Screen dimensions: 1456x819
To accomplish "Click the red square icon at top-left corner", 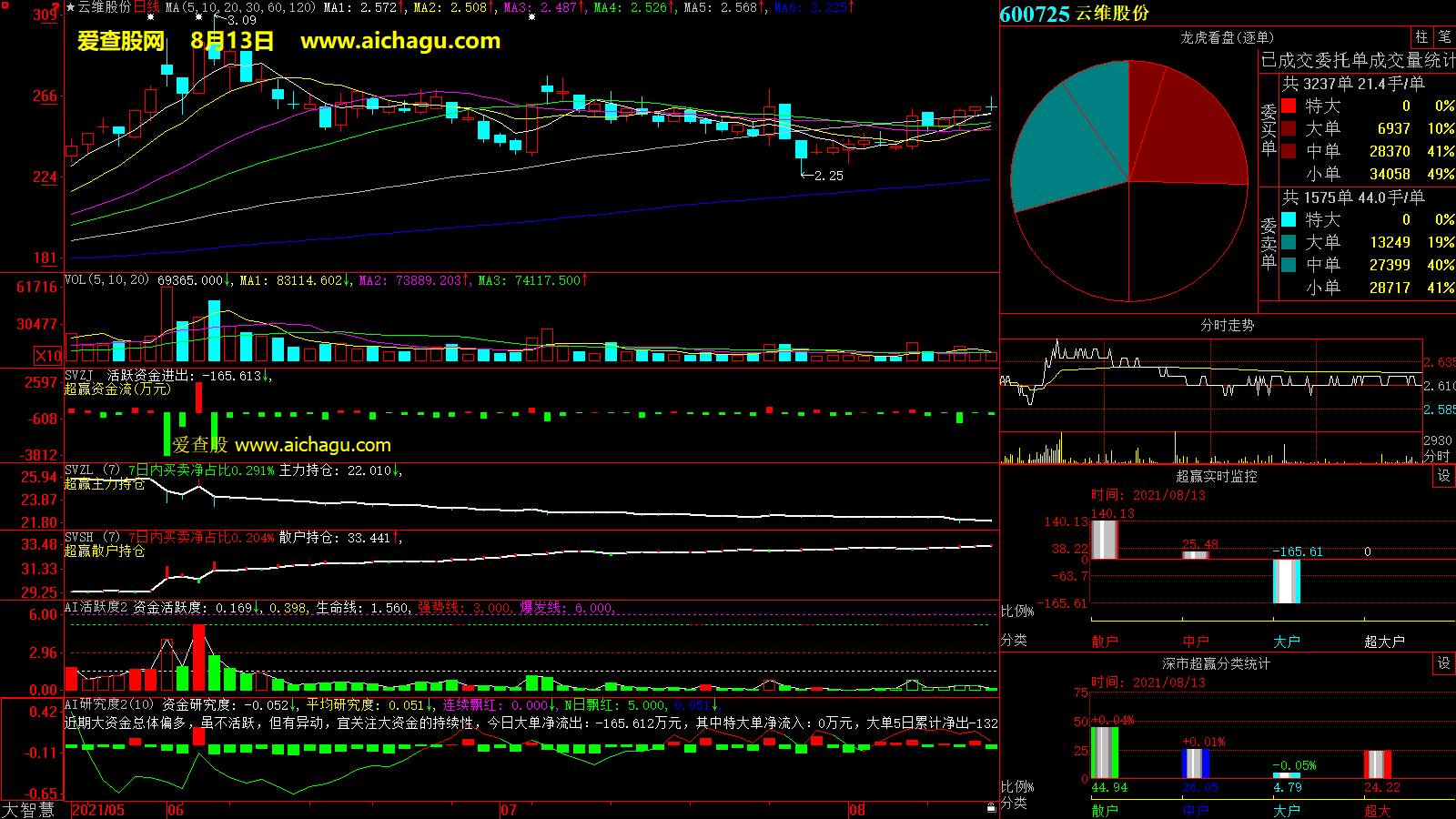I will [x=5, y=5].
